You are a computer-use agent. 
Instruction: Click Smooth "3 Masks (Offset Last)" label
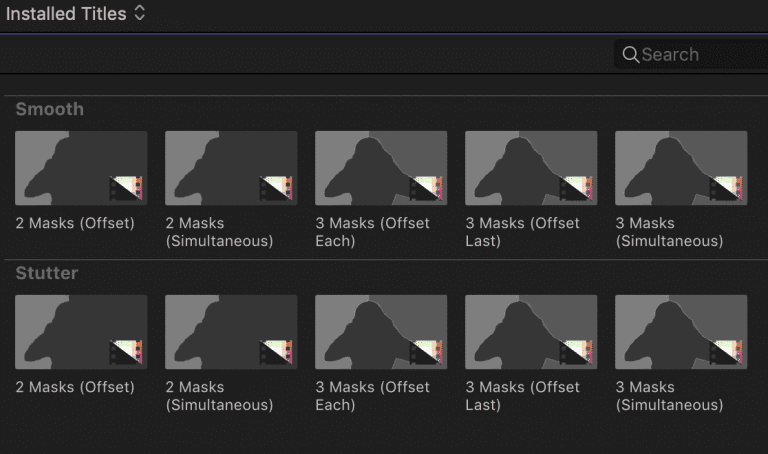tap(522, 232)
